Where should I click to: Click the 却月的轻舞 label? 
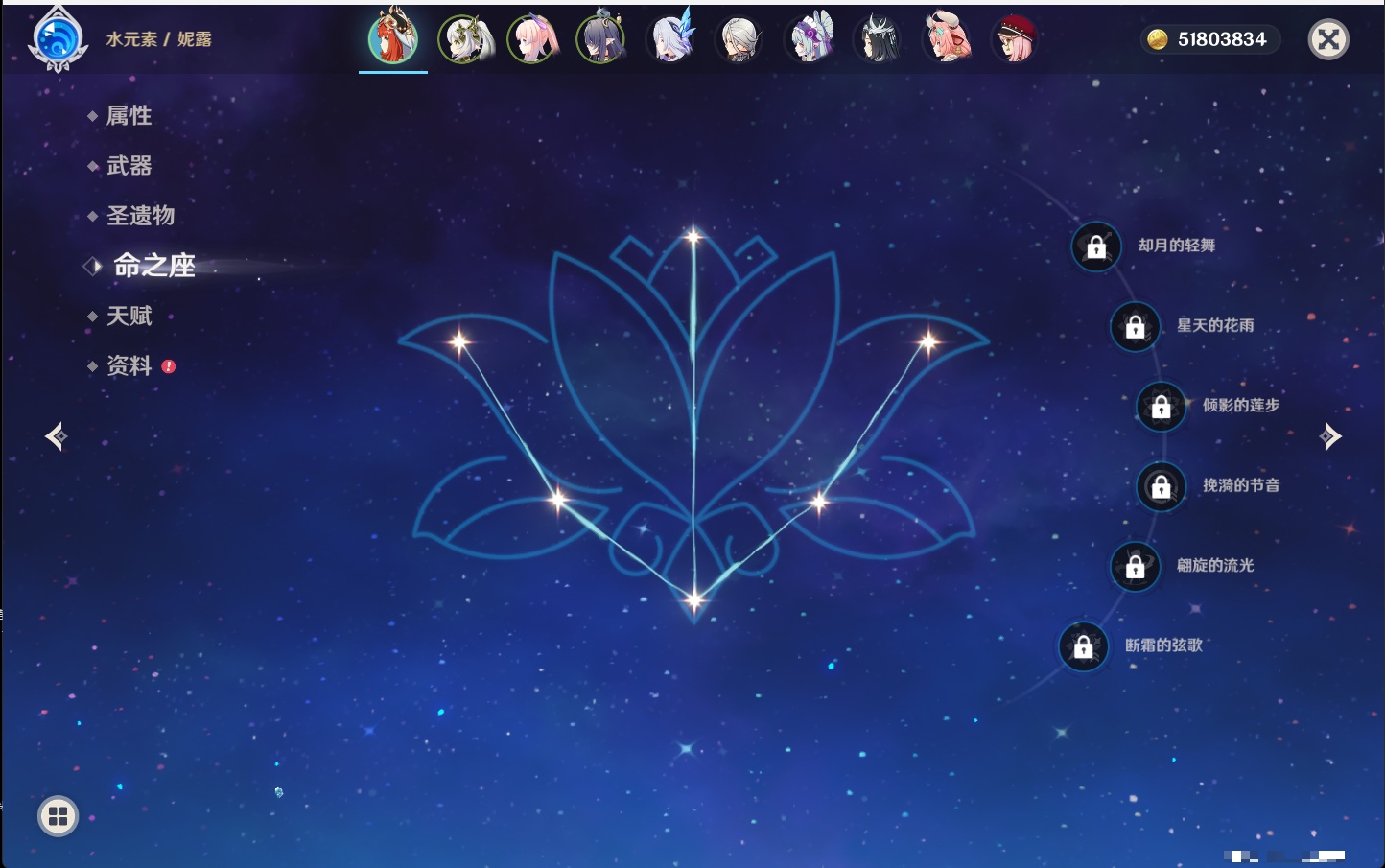[x=1177, y=246]
